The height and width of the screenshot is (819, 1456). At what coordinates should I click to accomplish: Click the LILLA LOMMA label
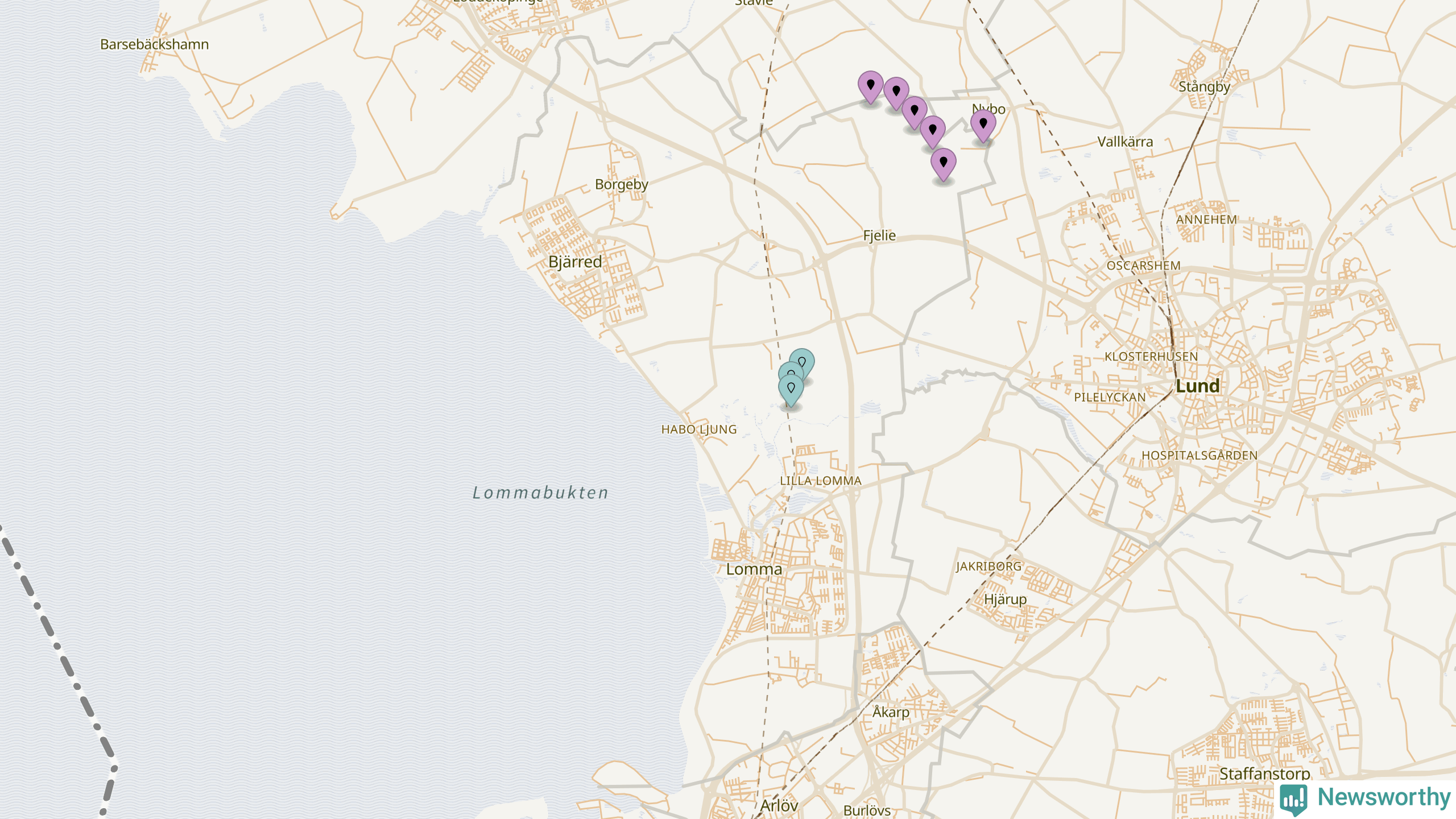point(820,481)
